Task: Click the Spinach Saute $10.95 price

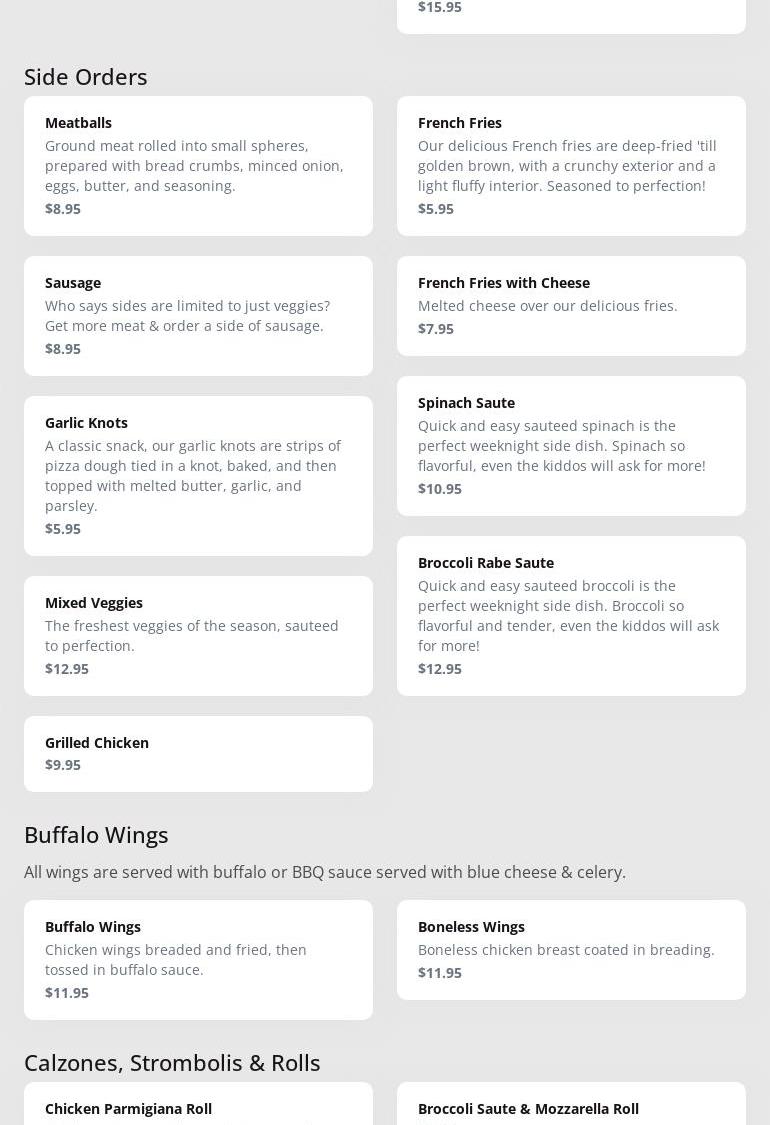Action: pyautogui.click(x=440, y=488)
